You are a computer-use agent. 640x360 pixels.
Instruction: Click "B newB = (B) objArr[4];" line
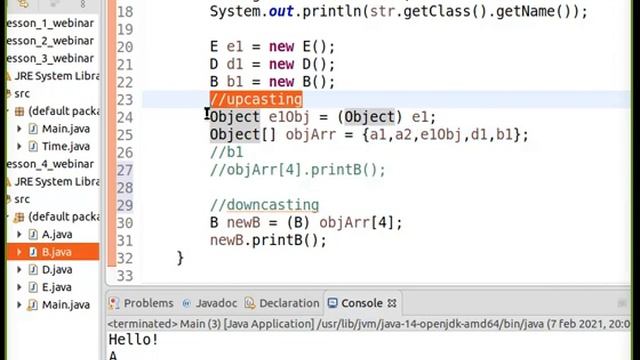click(x=306, y=223)
